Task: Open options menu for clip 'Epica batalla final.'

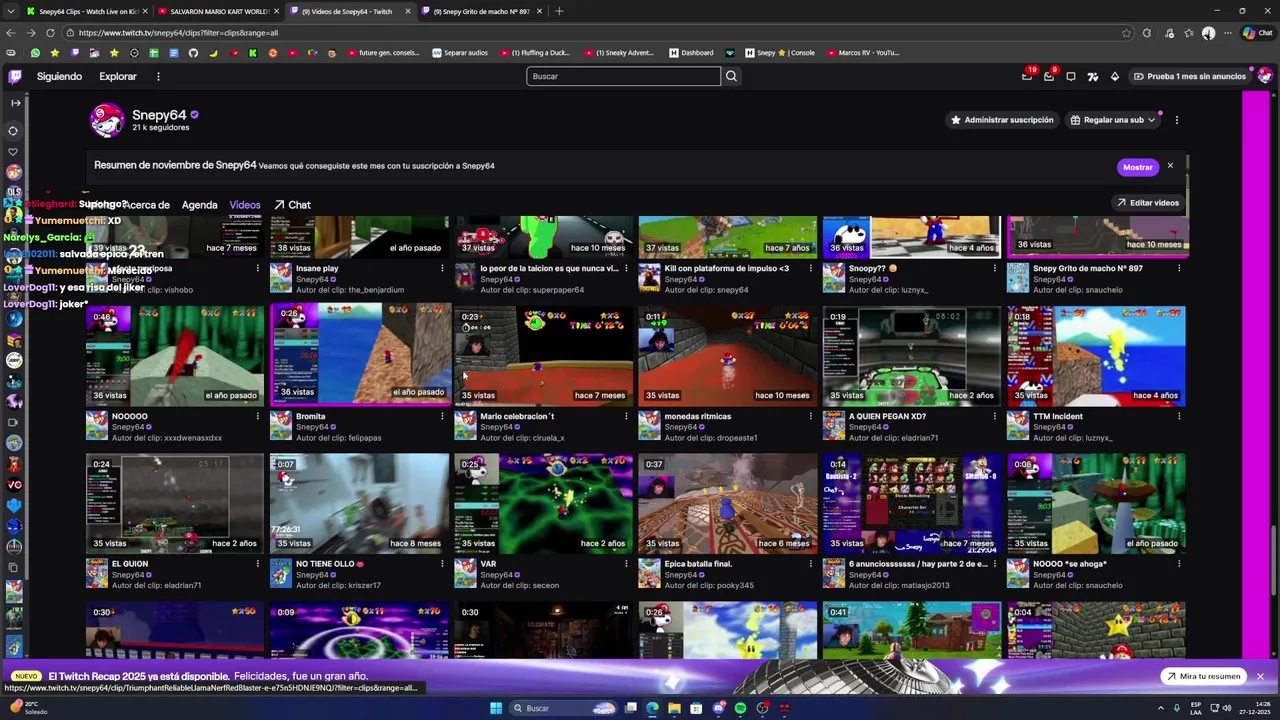Action: (810, 564)
